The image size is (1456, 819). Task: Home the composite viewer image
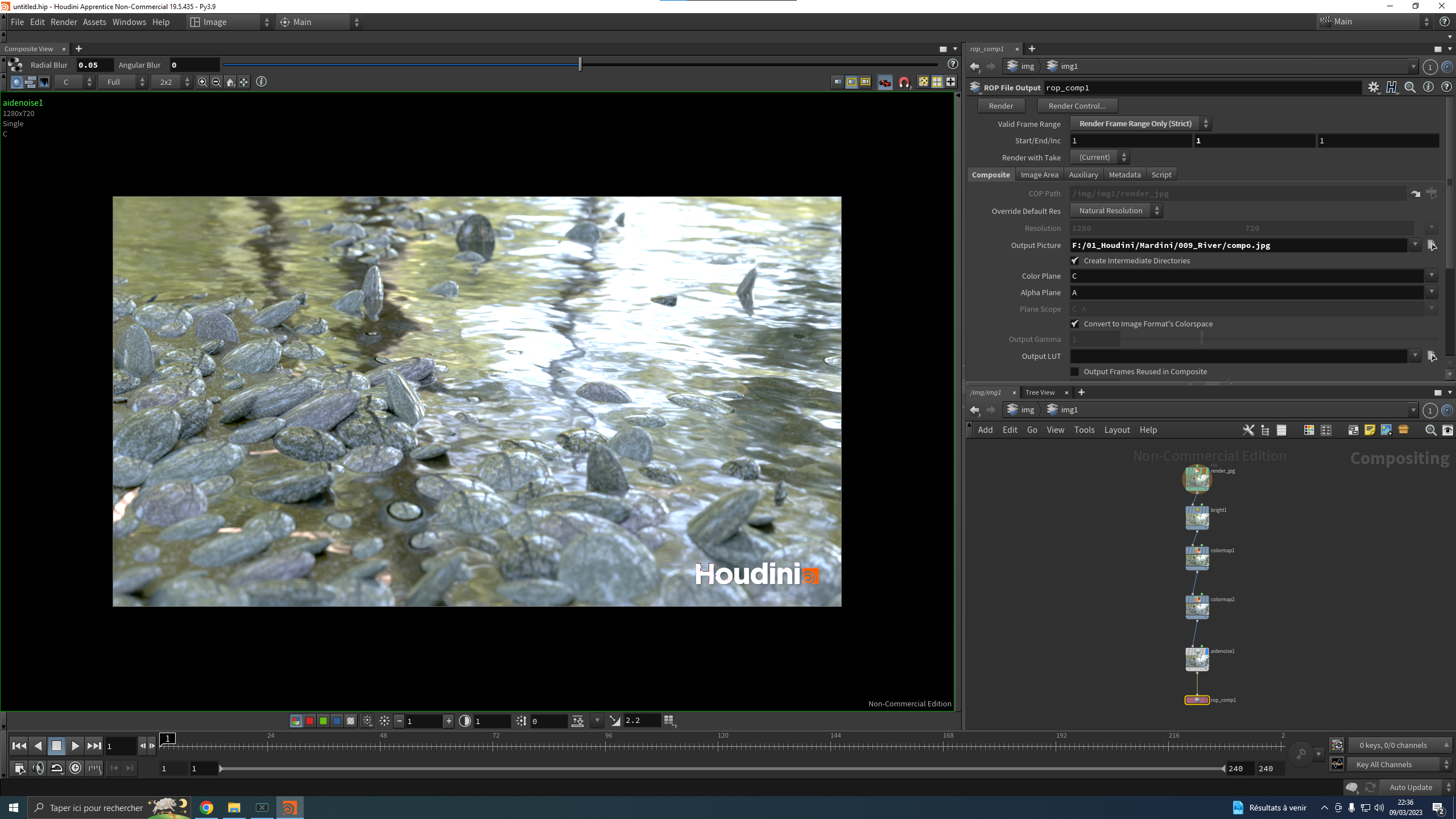[230, 82]
